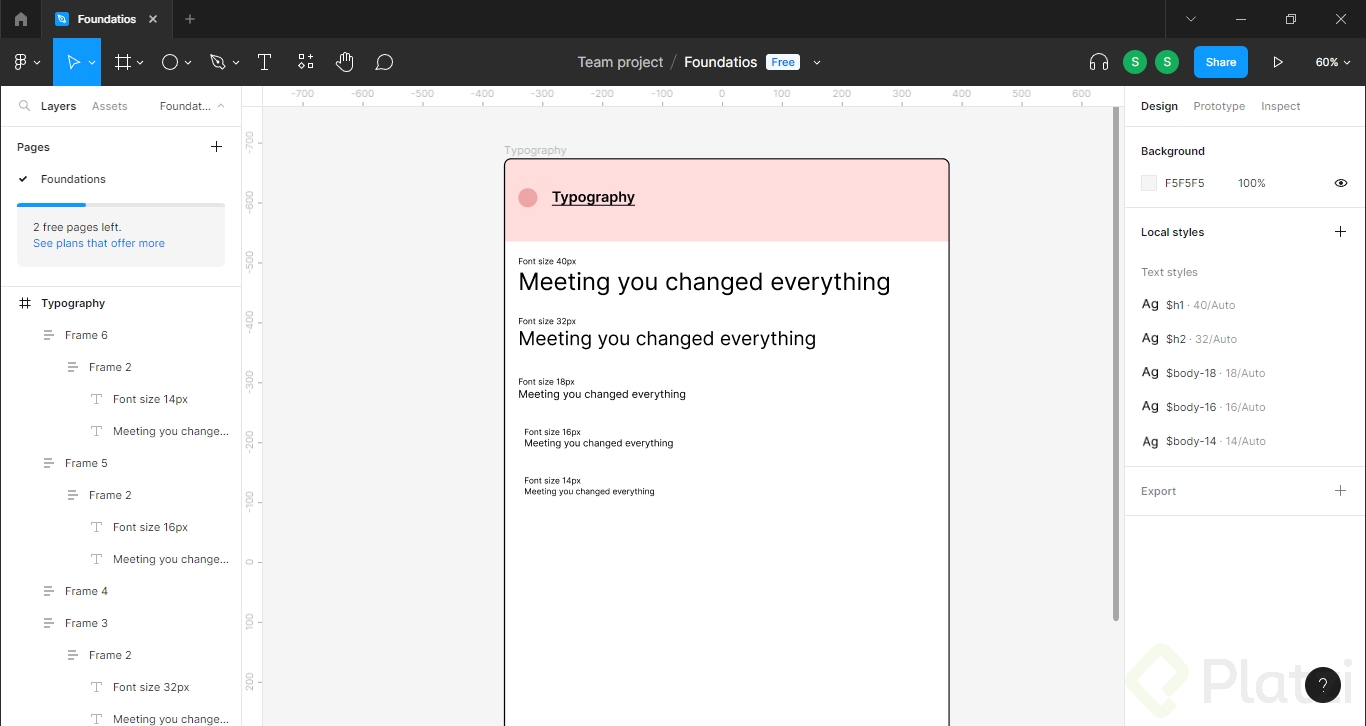Screen dimensions: 1366x726
Task: Click the pink circle on the canvas
Action: click(528, 198)
